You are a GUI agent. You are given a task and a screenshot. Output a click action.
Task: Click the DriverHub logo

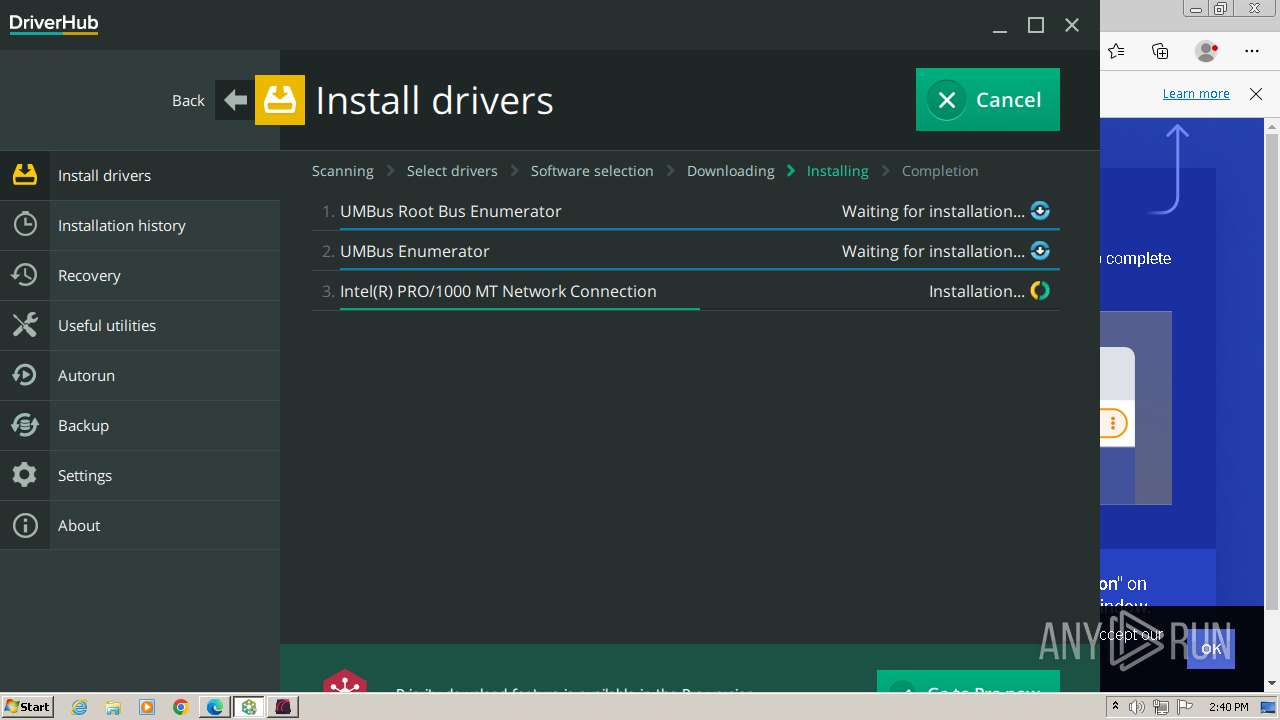click(x=54, y=24)
